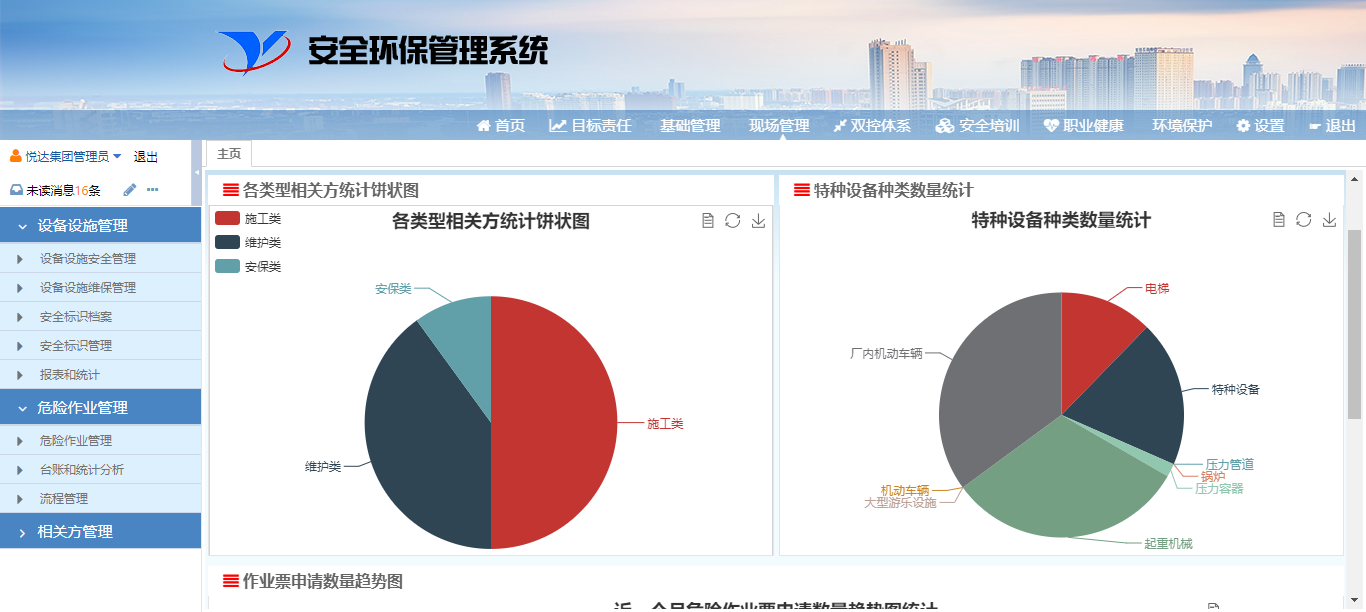Click the 退出 link next to username
Viewport: 1366px width, 612px height.
146,157
